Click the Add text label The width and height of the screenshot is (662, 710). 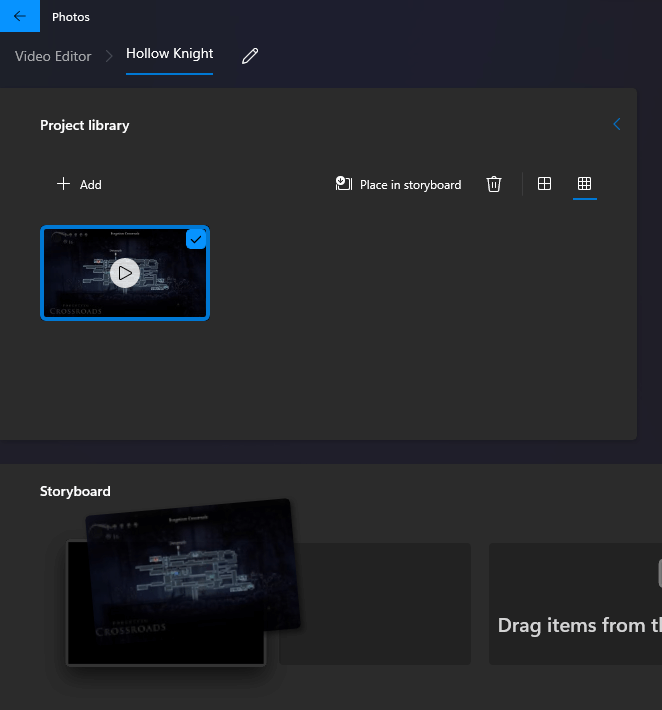click(x=91, y=185)
